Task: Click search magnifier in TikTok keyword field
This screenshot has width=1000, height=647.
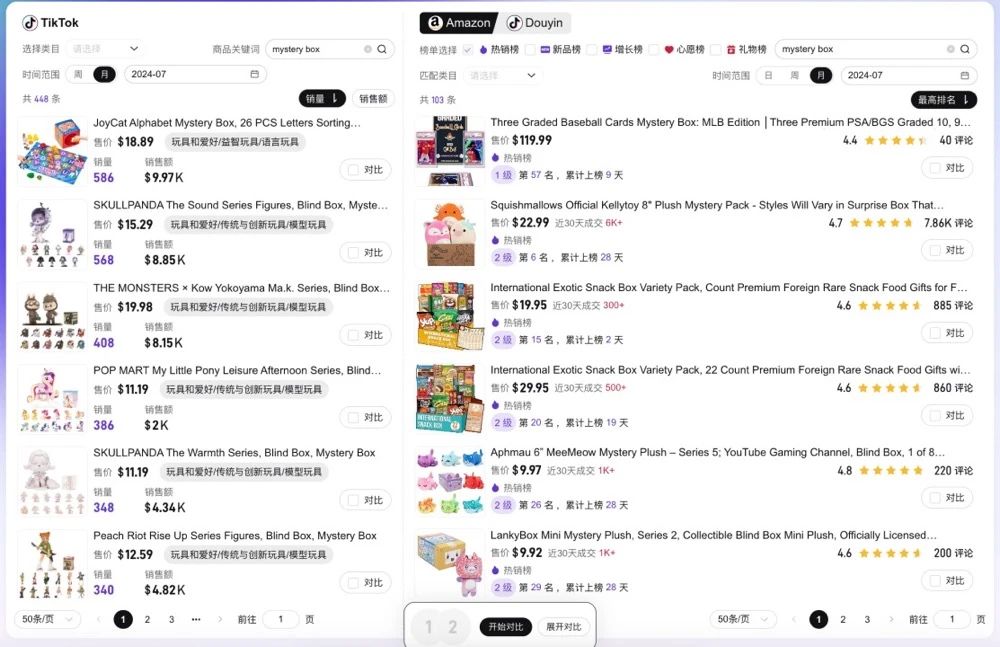Action: pyautogui.click(x=382, y=49)
